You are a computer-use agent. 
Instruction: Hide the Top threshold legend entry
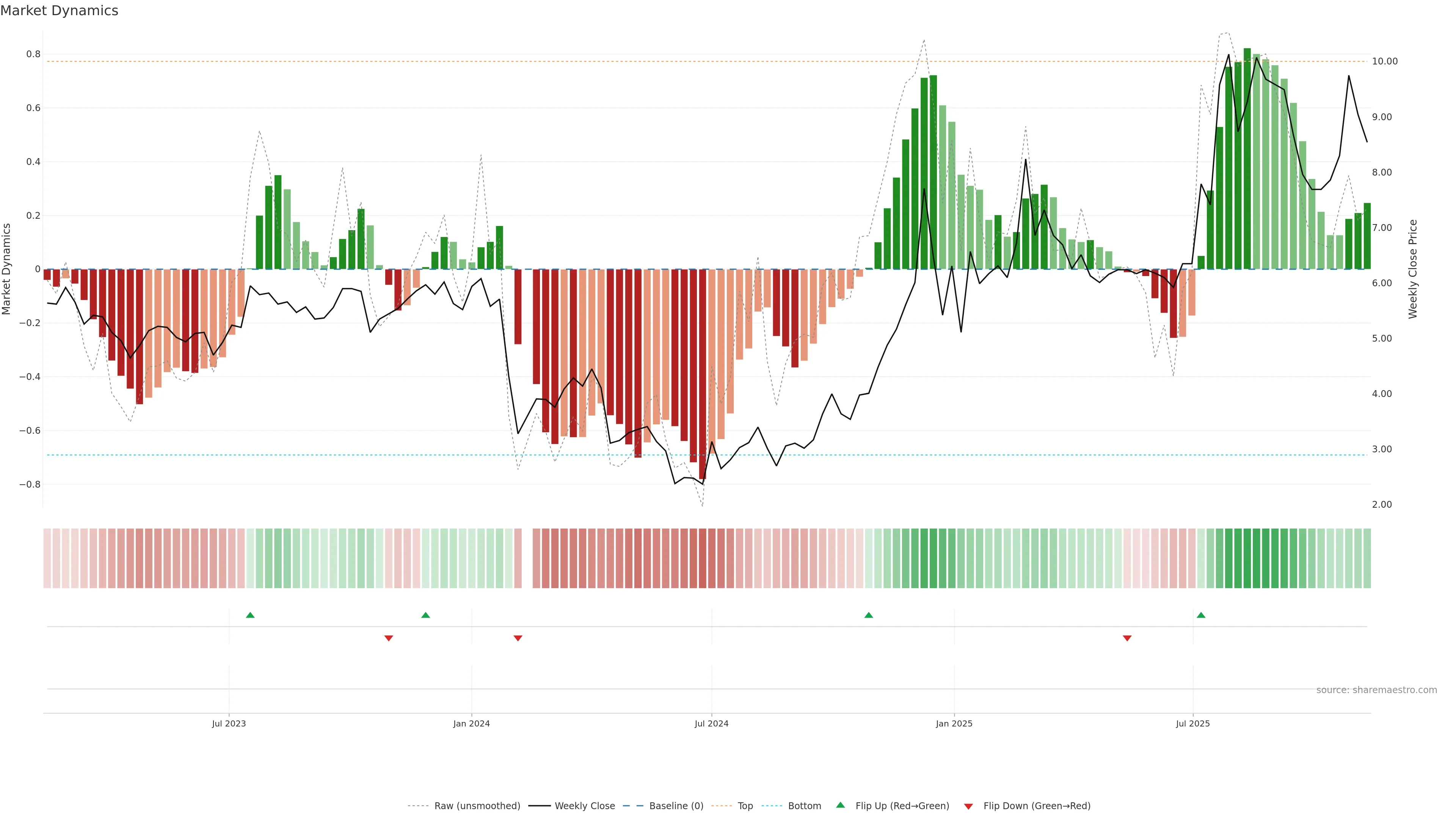tap(745, 806)
